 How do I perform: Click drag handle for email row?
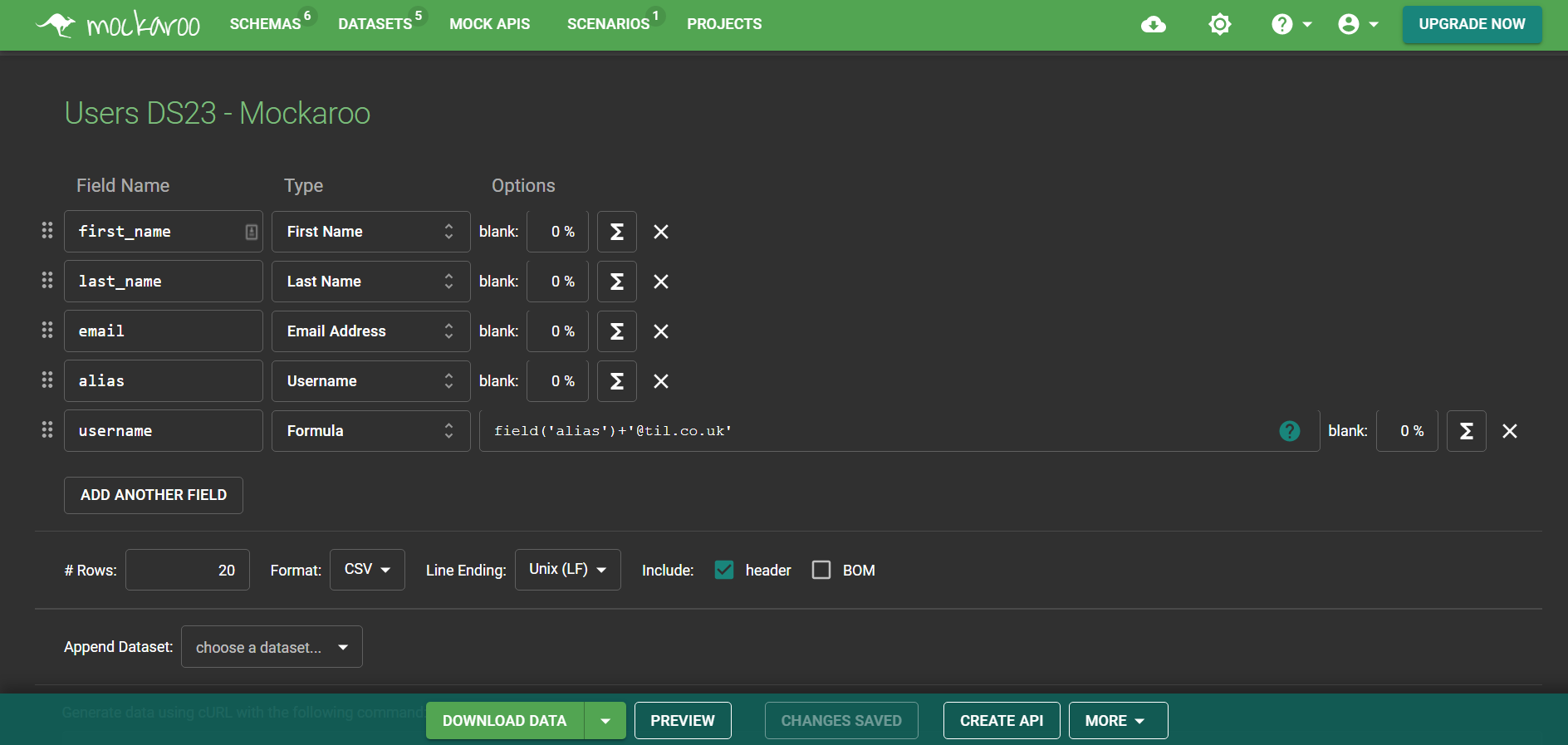pyautogui.click(x=47, y=331)
